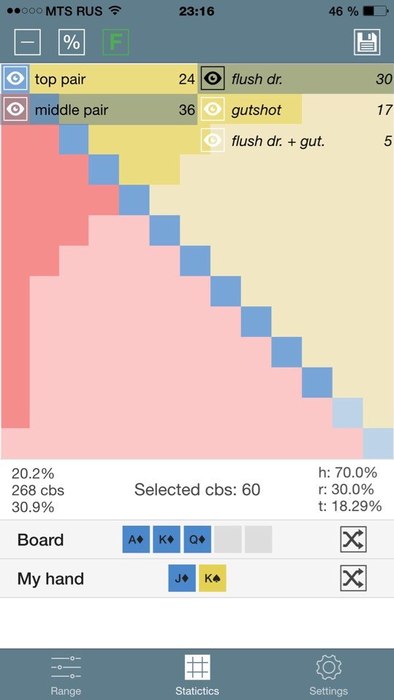Select the yellow K♠ hand card
This screenshot has height=700, width=394.
pos(212,578)
